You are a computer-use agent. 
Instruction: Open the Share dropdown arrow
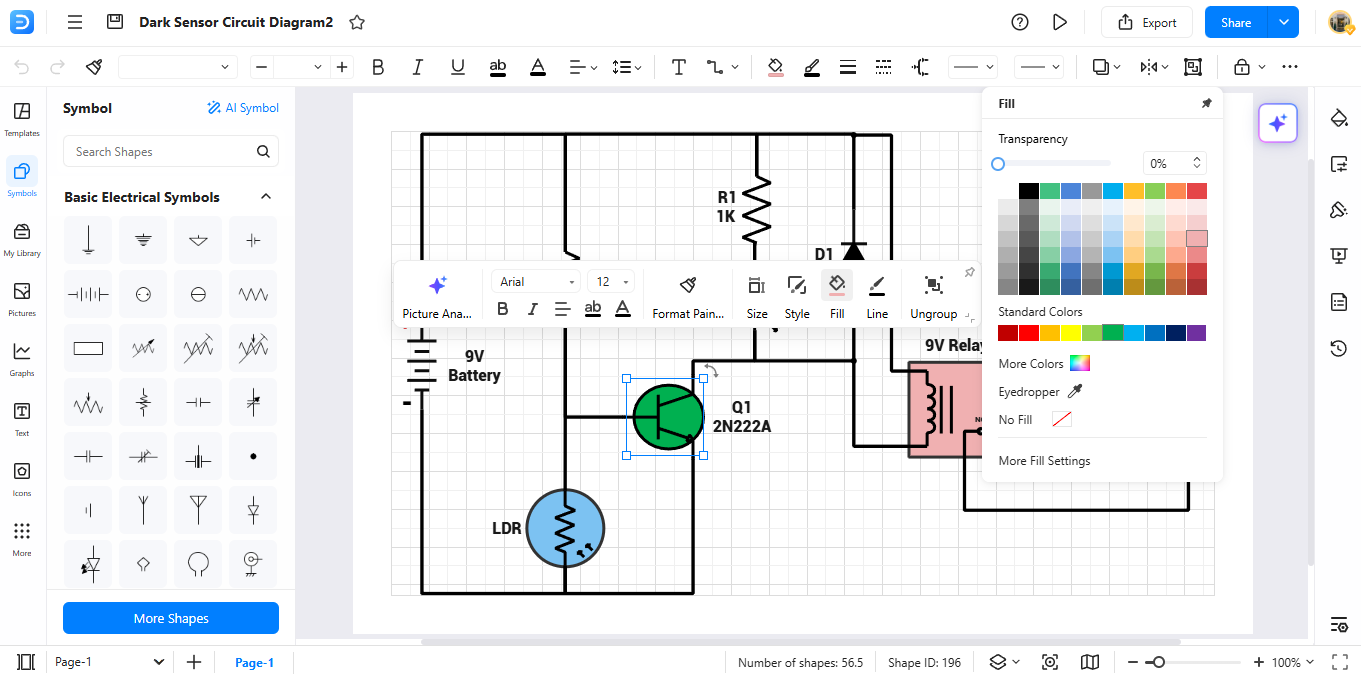[1283, 22]
